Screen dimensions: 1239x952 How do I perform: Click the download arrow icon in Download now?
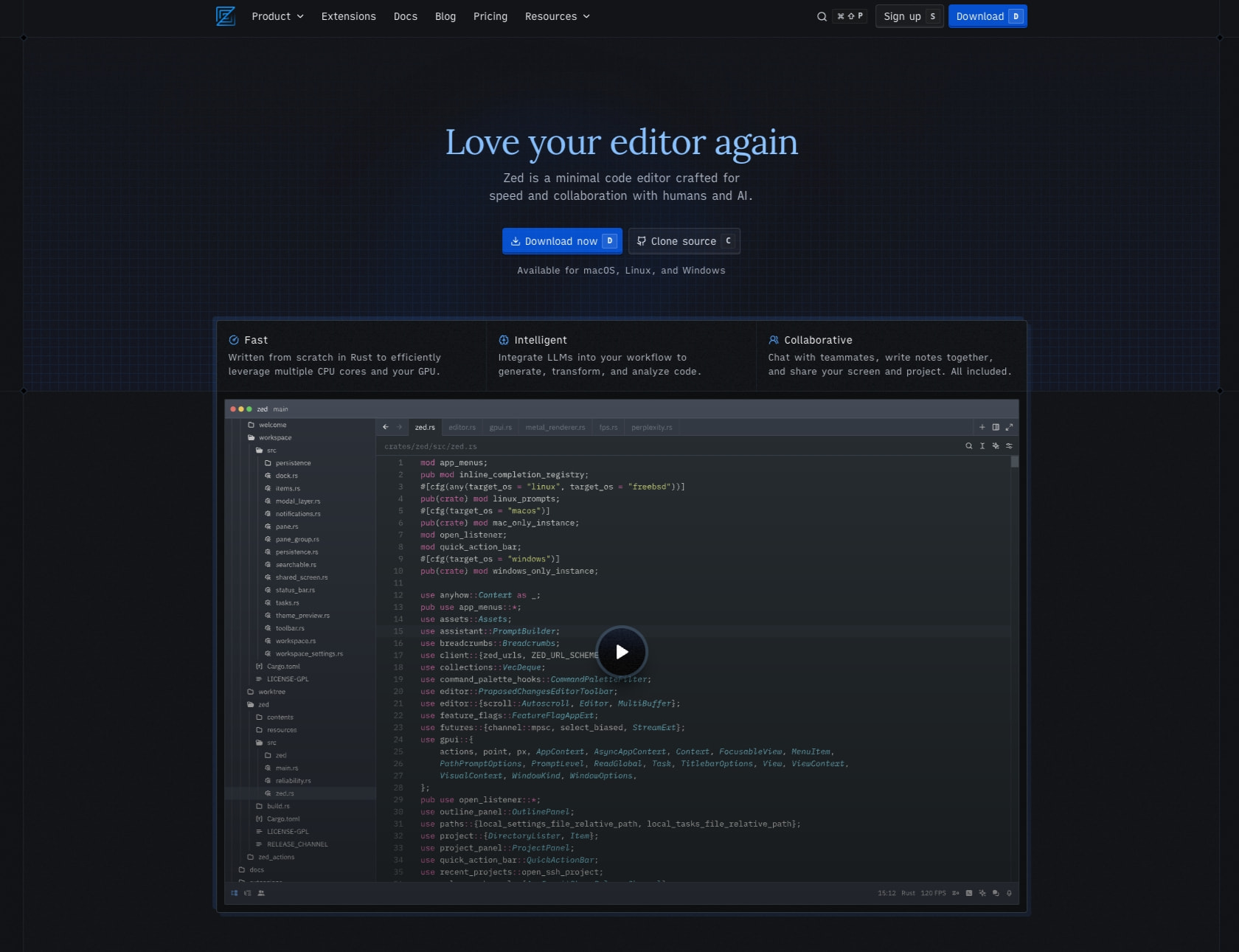point(516,241)
